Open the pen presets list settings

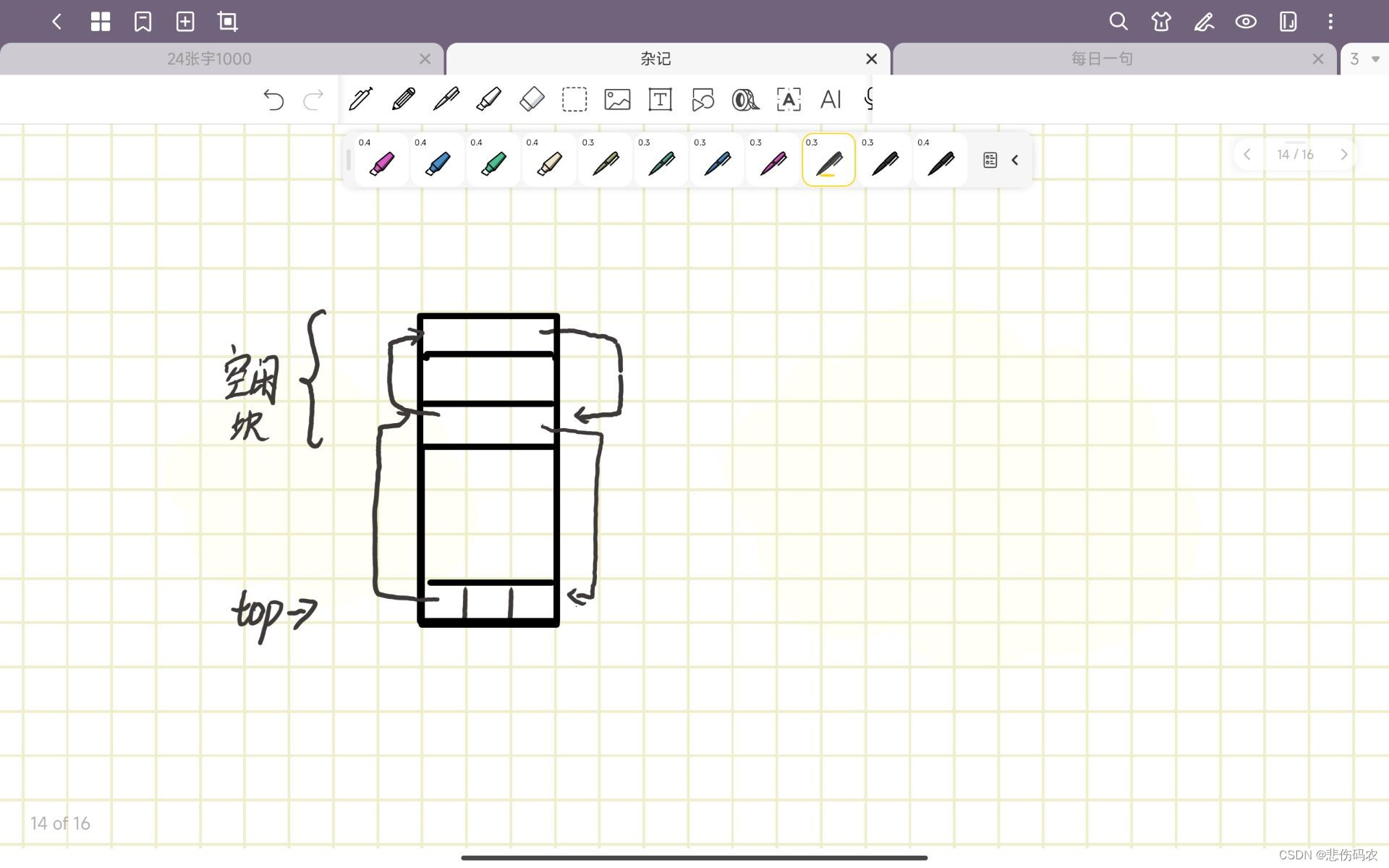990,160
